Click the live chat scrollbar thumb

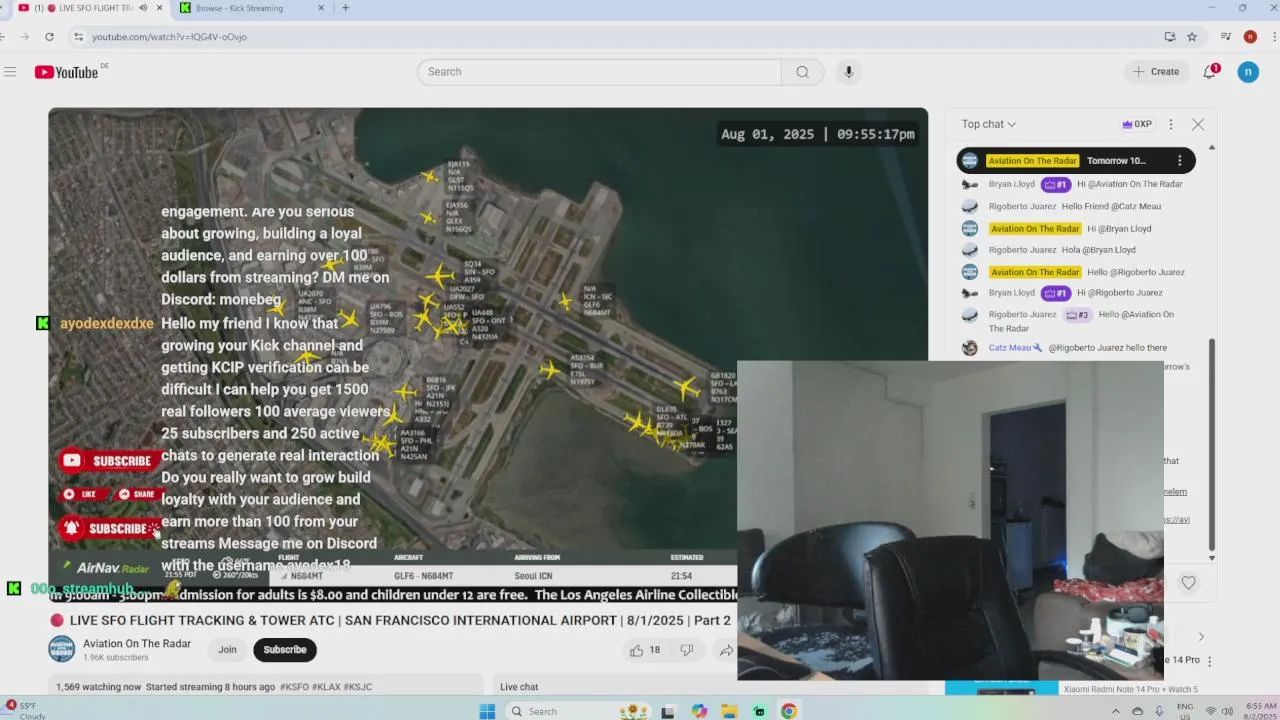(1212, 445)
